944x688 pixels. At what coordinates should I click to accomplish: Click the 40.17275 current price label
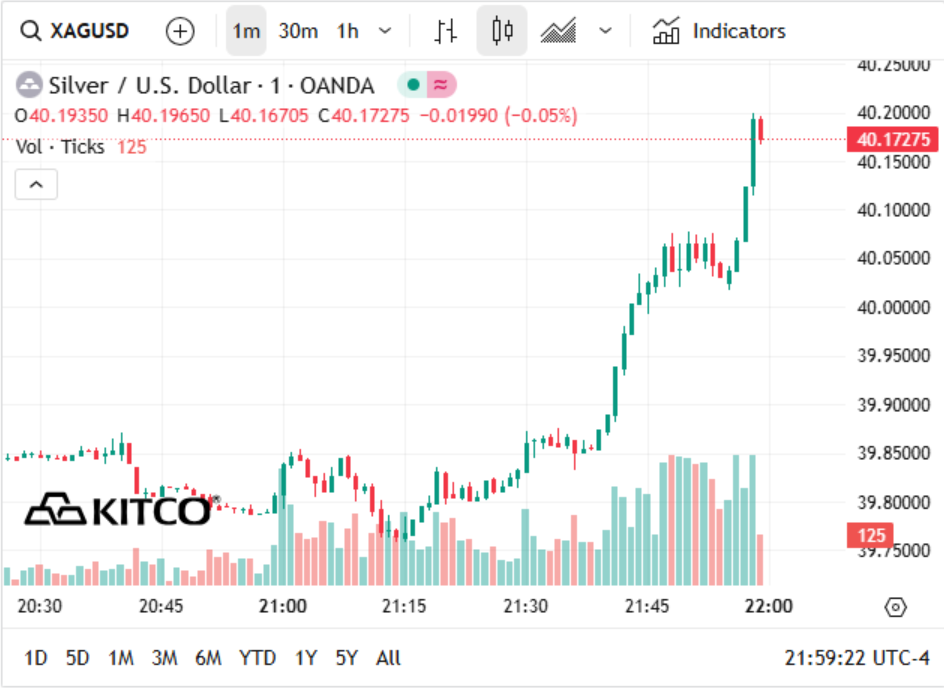point(893,139)
